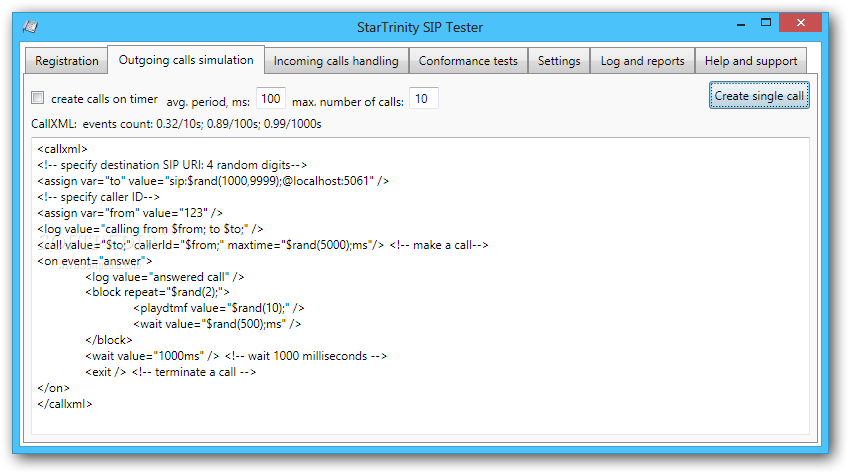Go to the Conformance tests tab
The image size is (849, 474).
468,61
